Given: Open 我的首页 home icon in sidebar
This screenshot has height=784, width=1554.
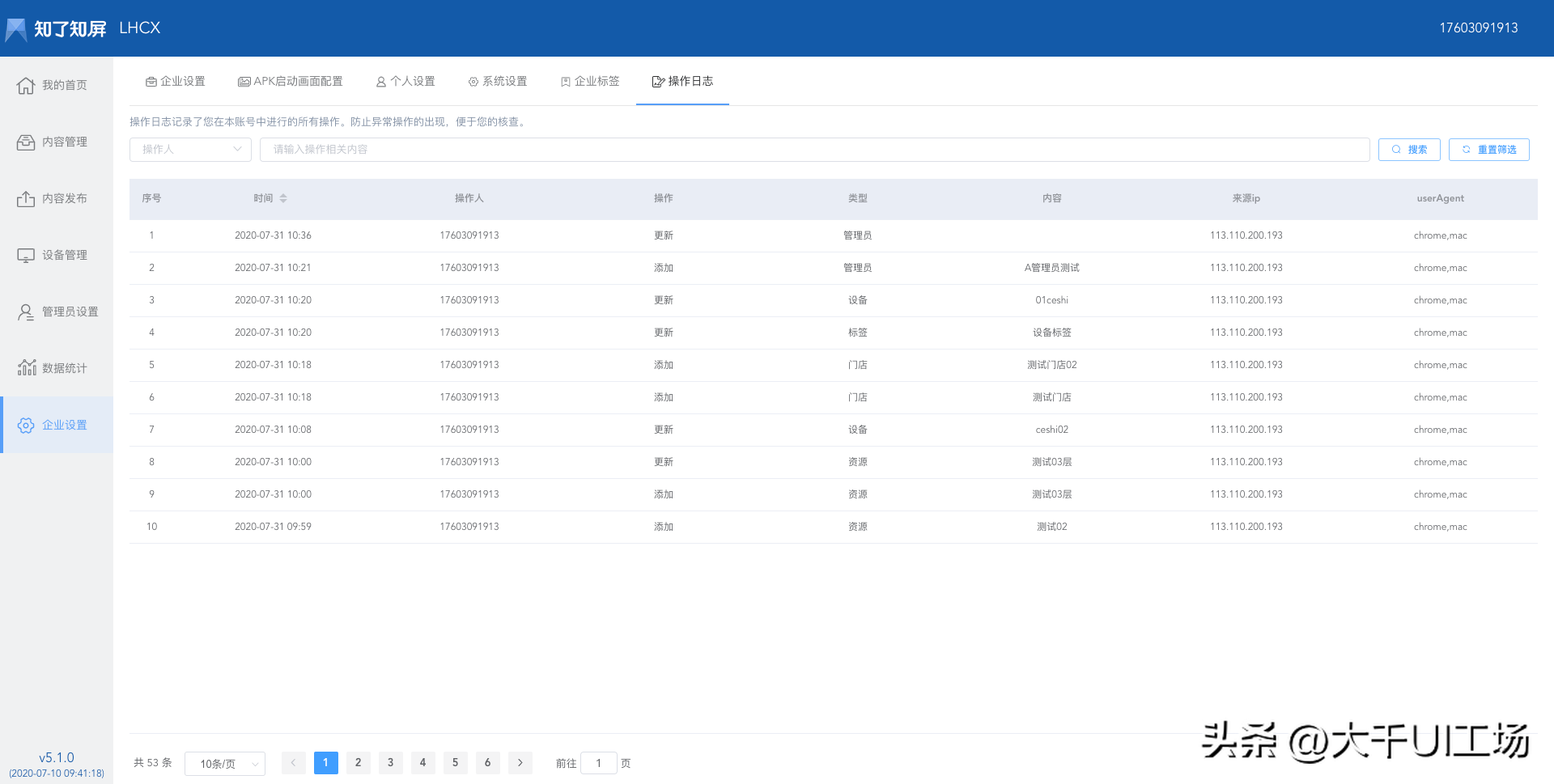Looking at the screenshot, I should point(26,85).
